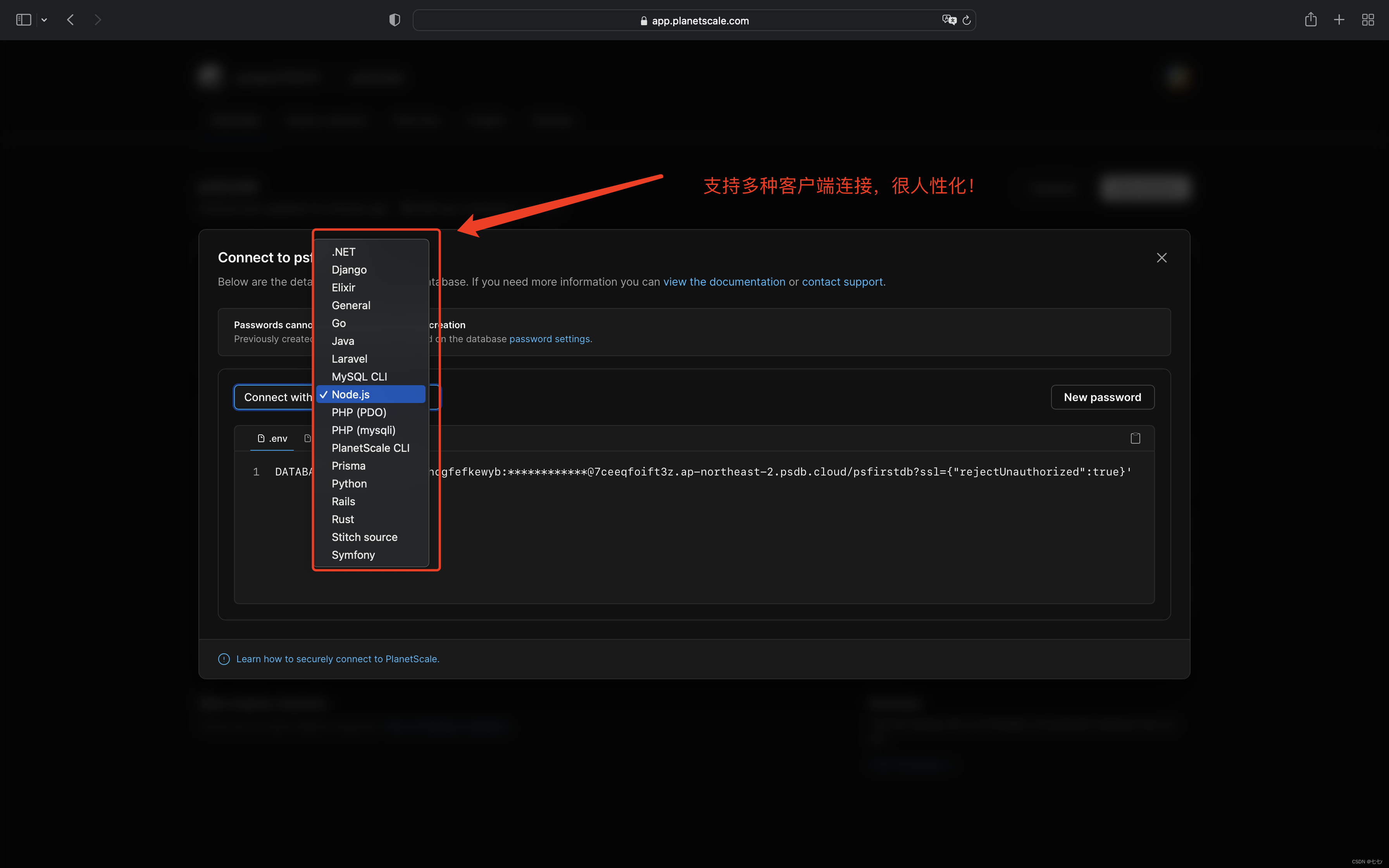Open the Connect with dropdown

(336, 397)
